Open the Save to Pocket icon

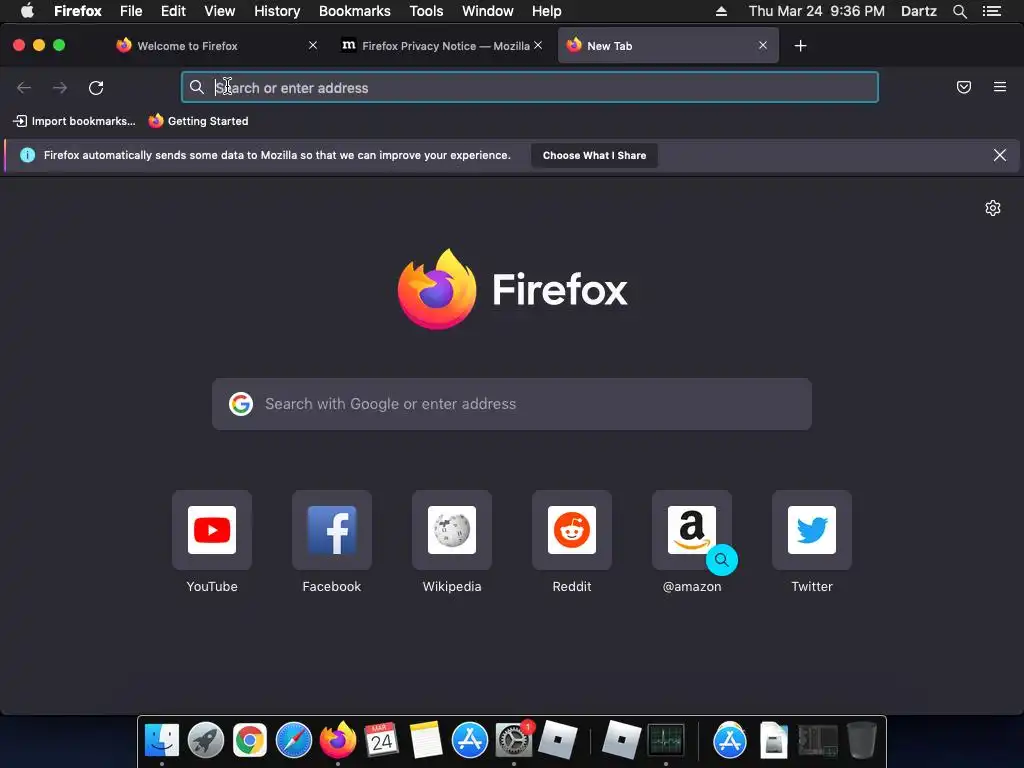pyautogui.click(x=963, y=87)
